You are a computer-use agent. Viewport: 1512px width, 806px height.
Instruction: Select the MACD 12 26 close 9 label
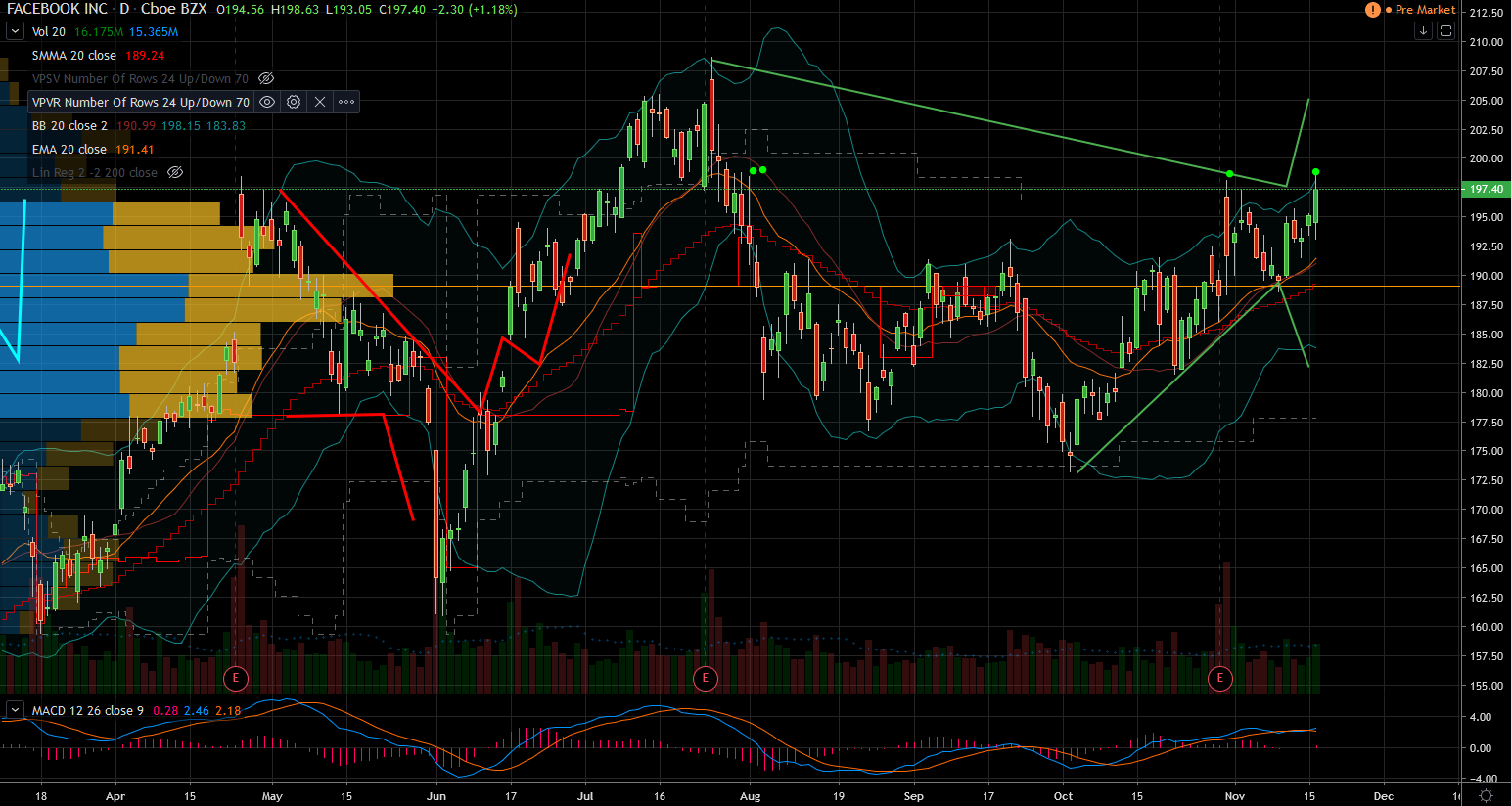point(88,710)
